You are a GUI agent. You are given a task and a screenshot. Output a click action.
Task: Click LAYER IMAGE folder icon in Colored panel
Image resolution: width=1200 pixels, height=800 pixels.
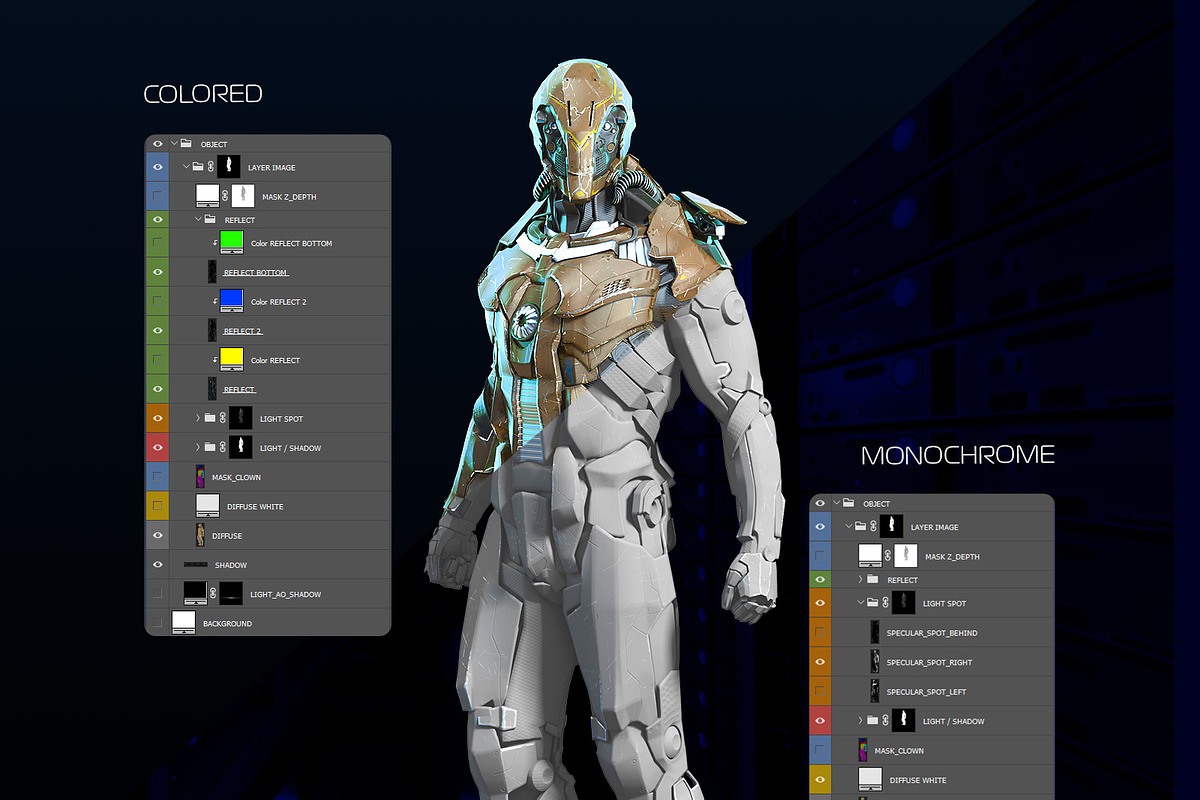point(198,167)
